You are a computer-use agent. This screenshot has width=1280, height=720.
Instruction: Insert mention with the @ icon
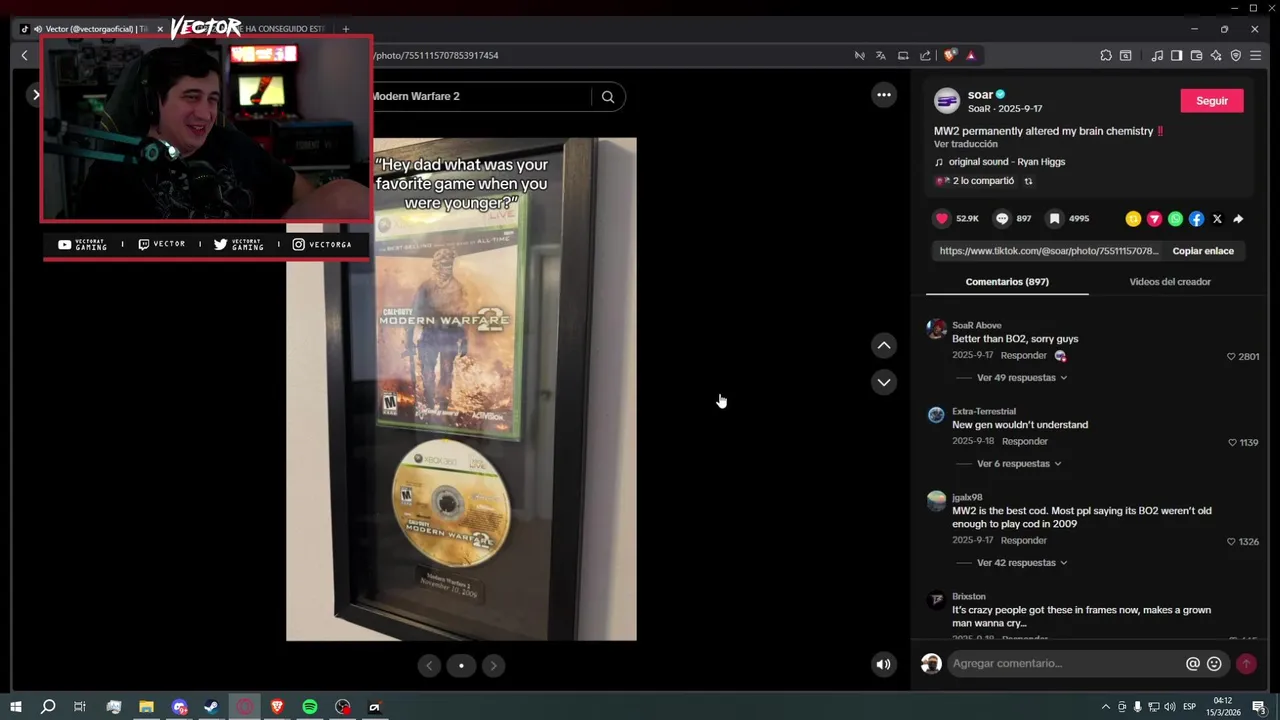(x=1192, y=663)
